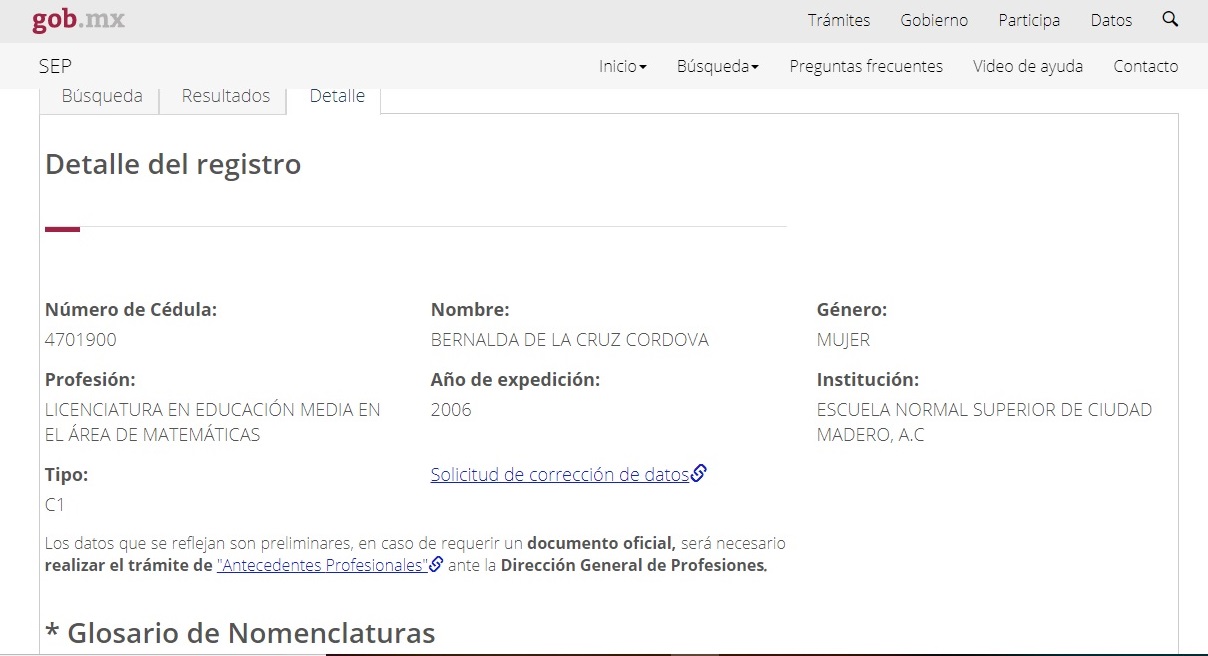Open Preguntas frecuentes page
The height and width of the screenshot is (656, 1208).
865,66
